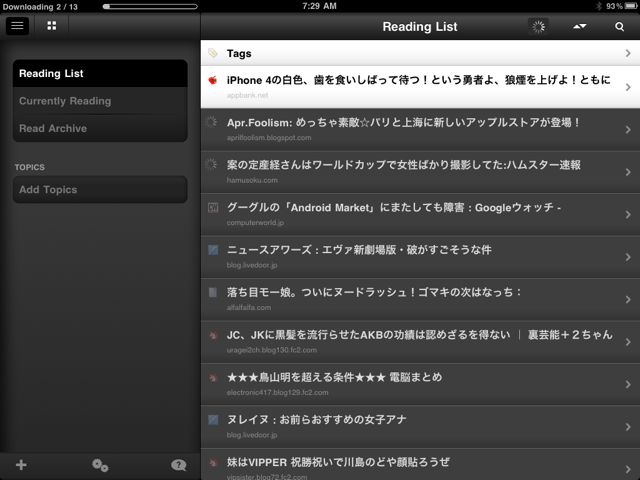Screen dimensions: 640x480
Task: Open the sort order arrows icon
Action: coord(580,27)
